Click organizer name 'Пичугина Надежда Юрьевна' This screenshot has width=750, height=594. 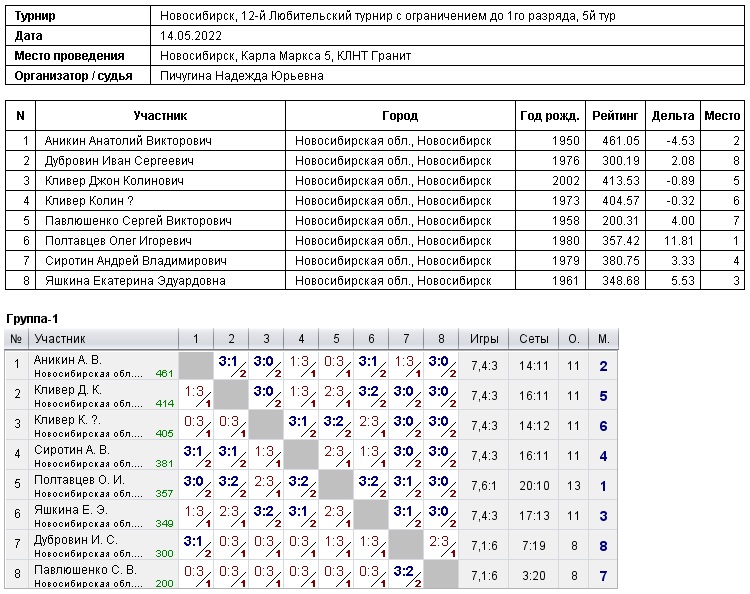(242, 76)
